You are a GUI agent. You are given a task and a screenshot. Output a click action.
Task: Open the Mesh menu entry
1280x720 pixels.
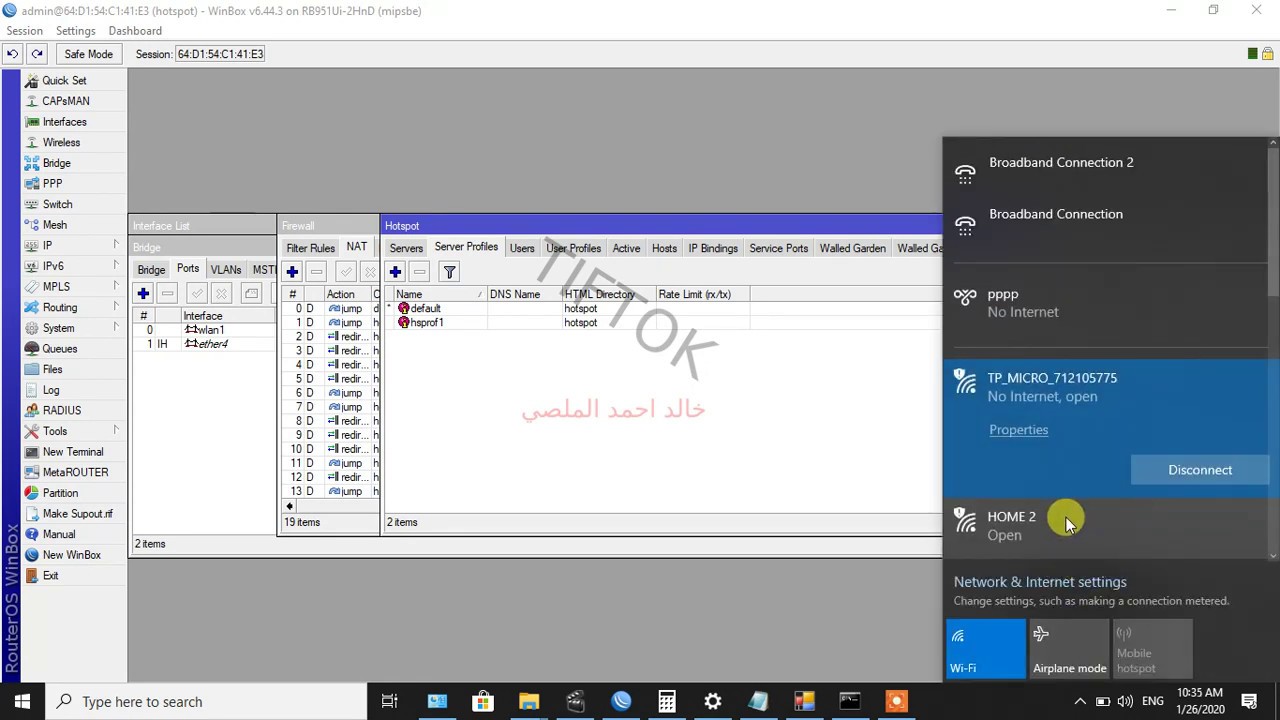coord(55,225)
